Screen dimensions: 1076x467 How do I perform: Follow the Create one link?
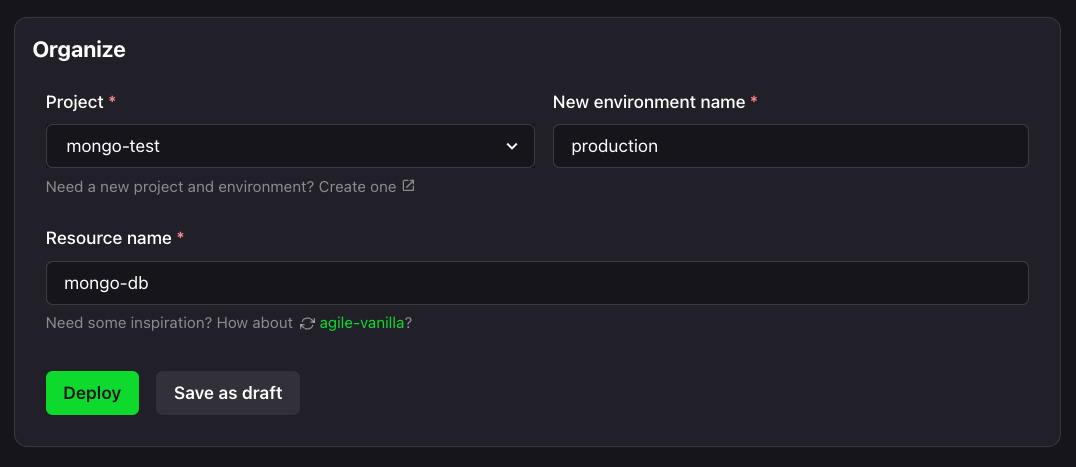(358, 187)
